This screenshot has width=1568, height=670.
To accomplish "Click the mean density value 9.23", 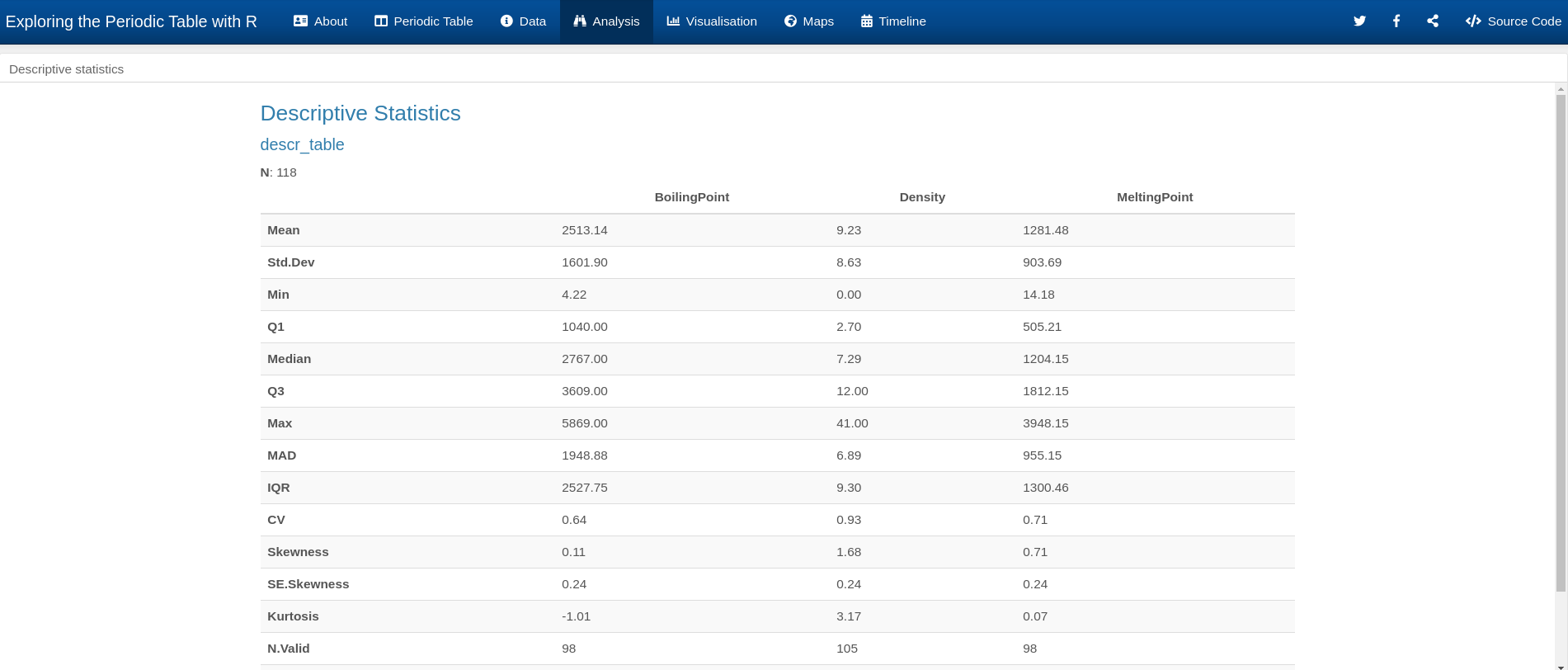I will tap(849, 230).
